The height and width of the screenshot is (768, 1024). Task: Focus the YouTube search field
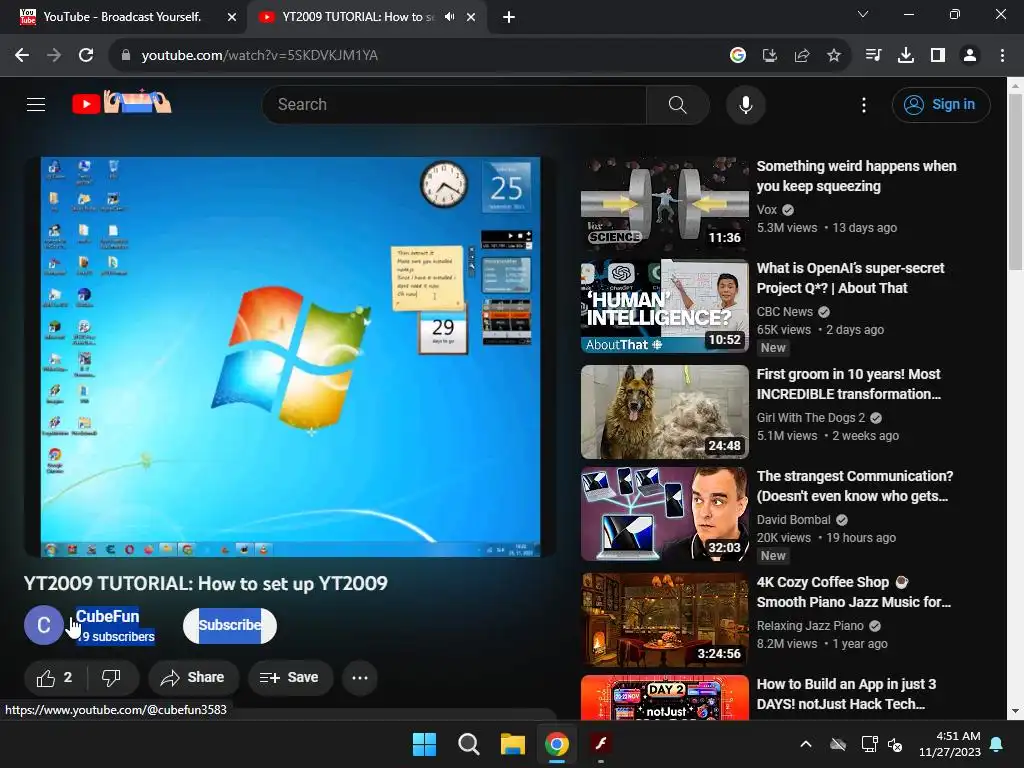455,104
